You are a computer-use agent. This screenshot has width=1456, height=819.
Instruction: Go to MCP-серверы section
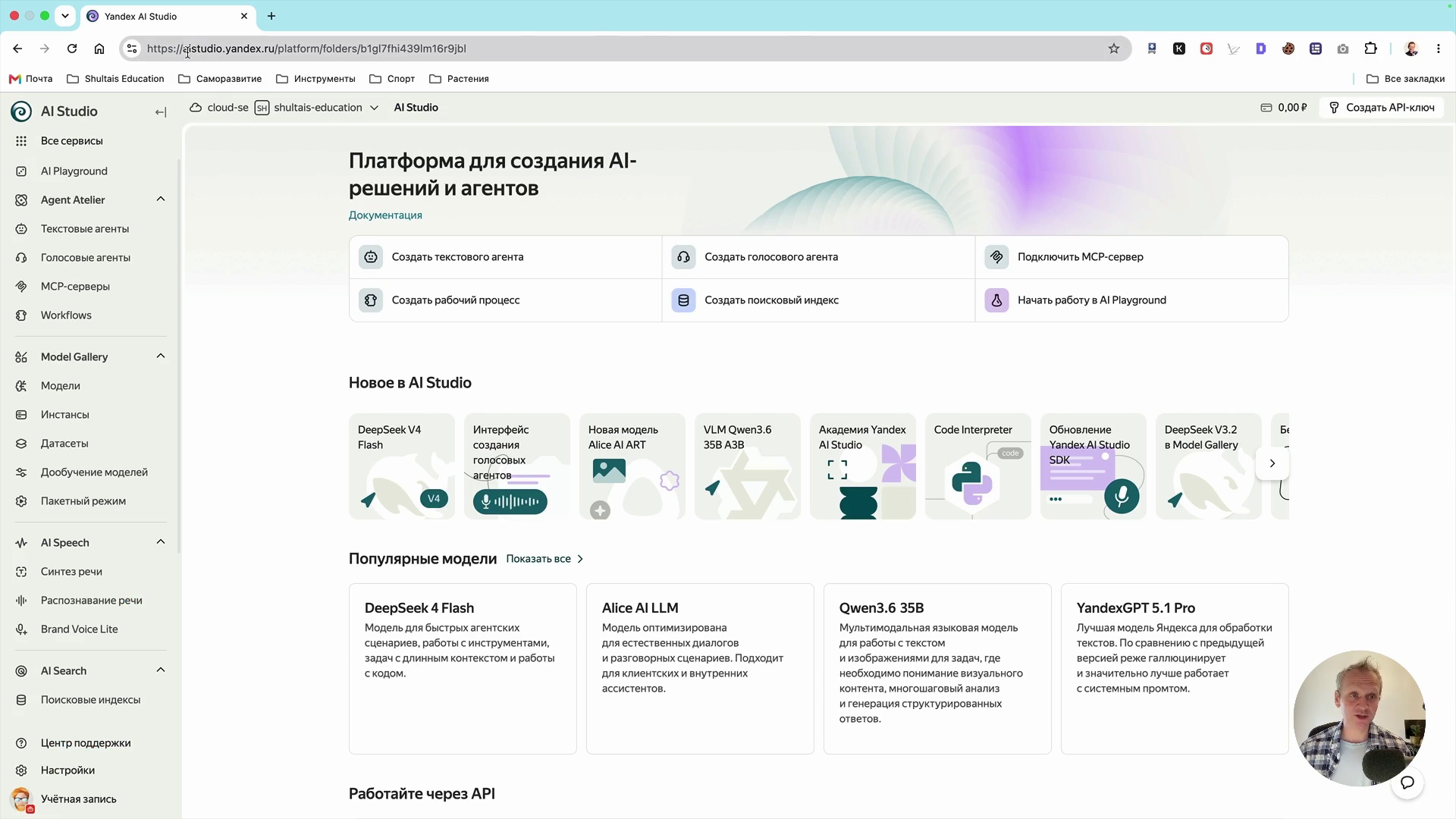(75, 287)
